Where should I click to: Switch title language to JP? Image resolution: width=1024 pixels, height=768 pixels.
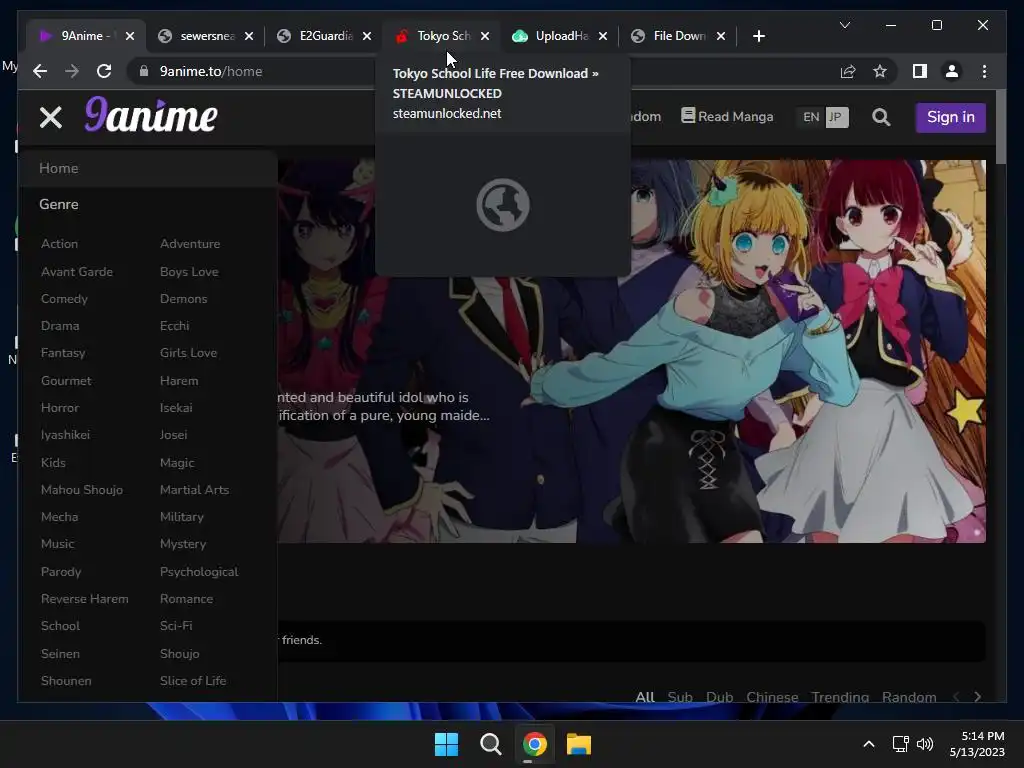click(835, 117)
